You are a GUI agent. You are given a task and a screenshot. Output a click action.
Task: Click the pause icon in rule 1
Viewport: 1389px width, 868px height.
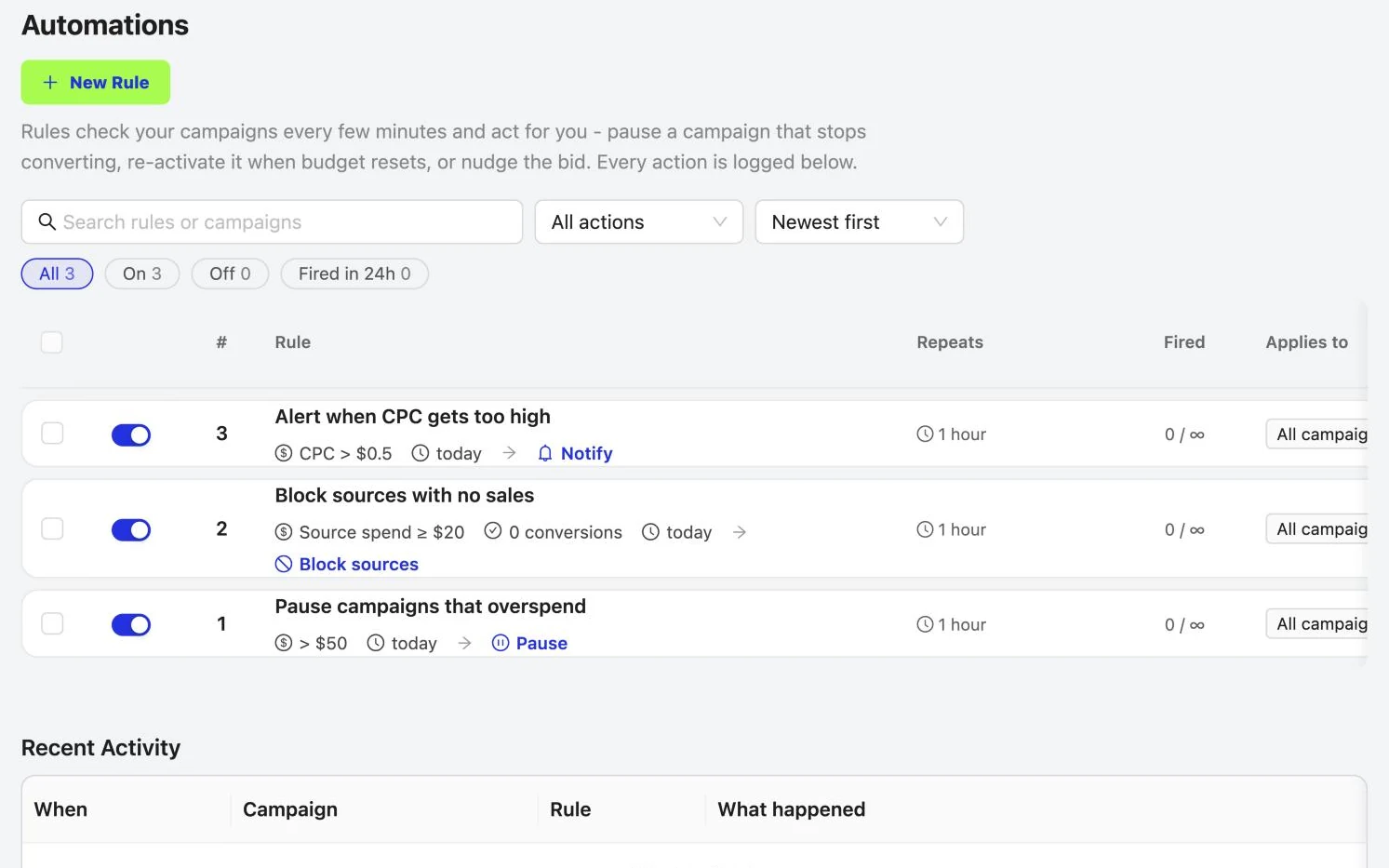point(501,643)
